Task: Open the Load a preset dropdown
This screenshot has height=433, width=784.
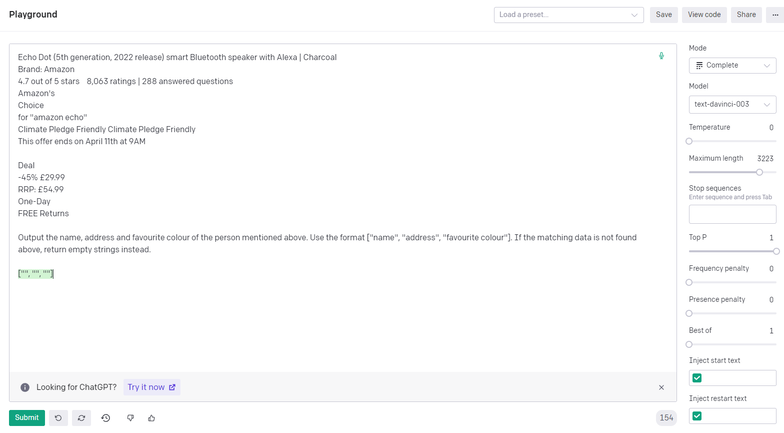Action: 568,15
